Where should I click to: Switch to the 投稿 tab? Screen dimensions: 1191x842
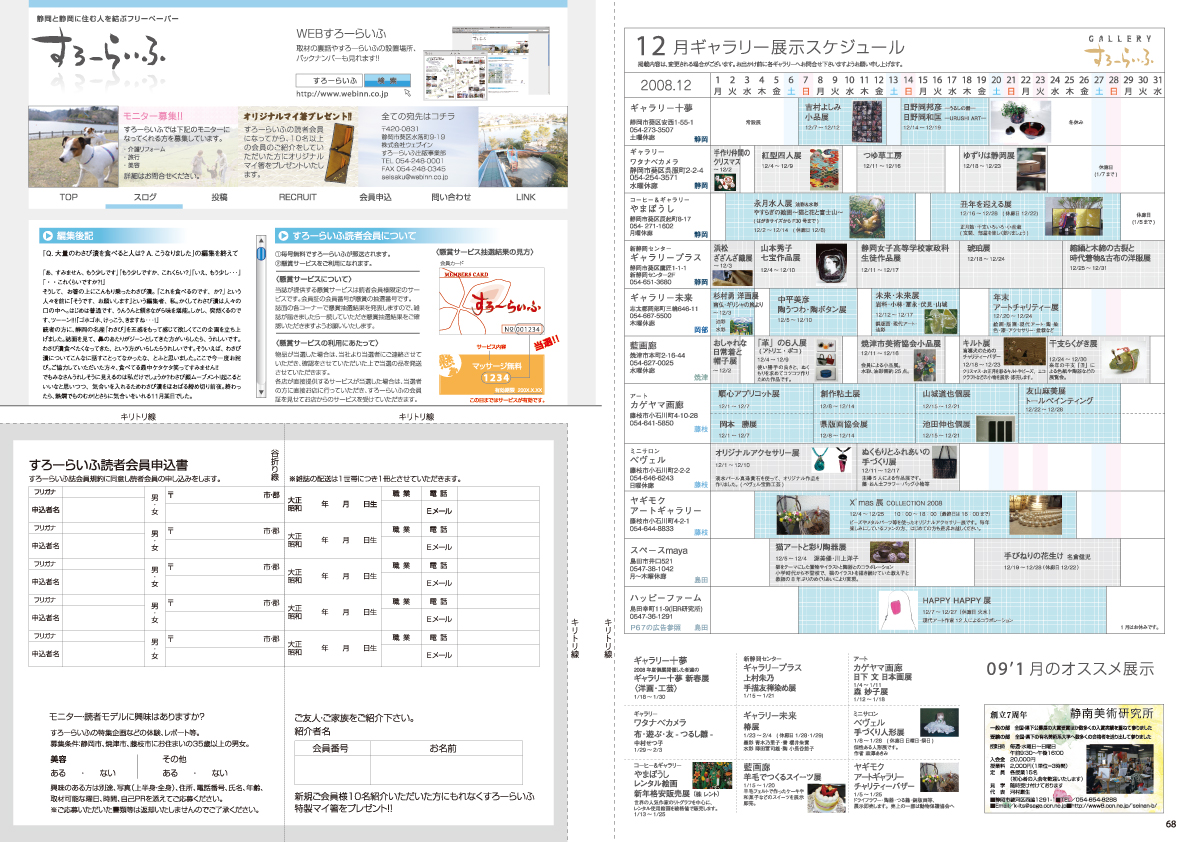(220, 197)
